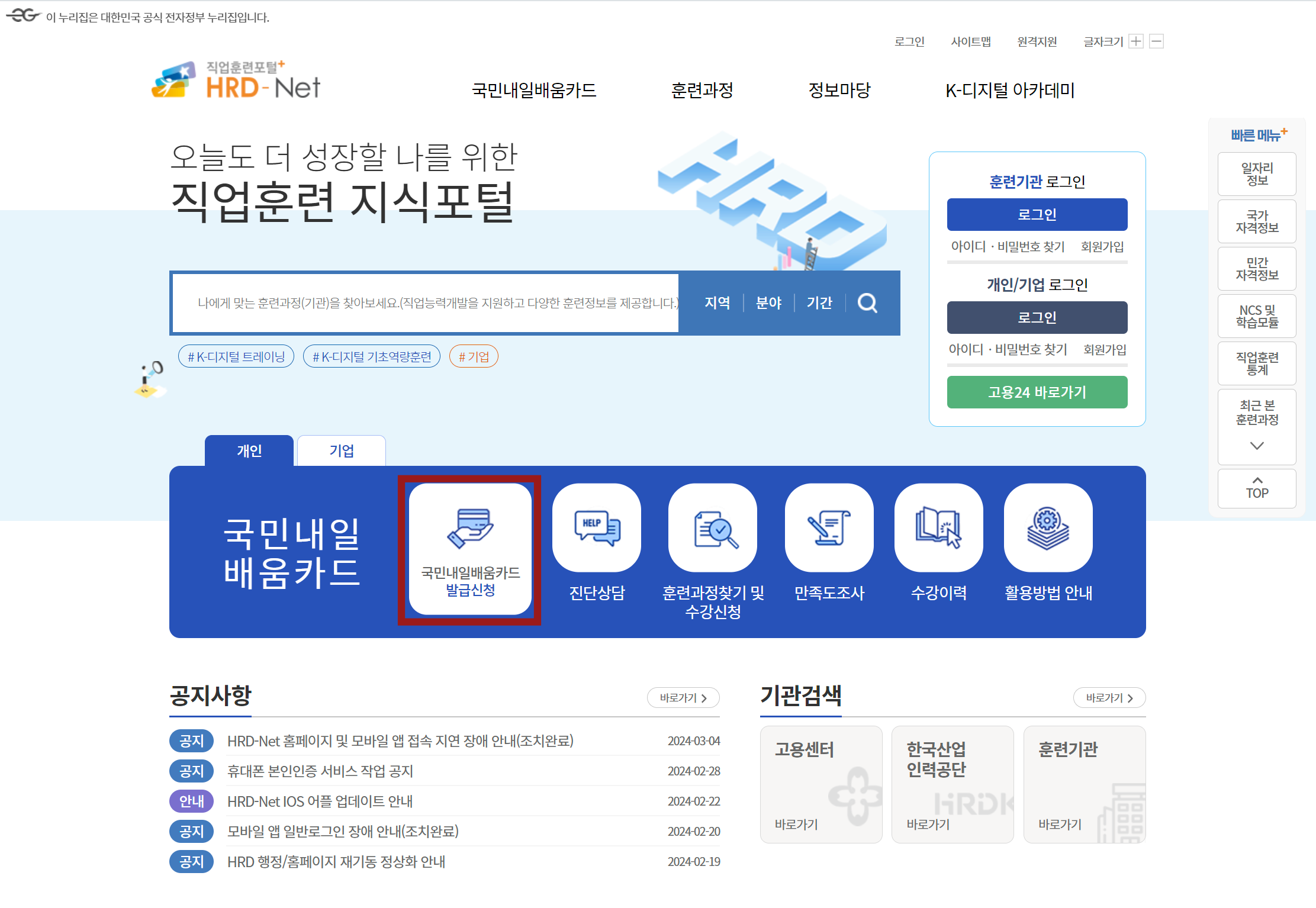Click the 진단상담 HELP chat icon
Screen dimensions: 1316x908
[597, 527]
